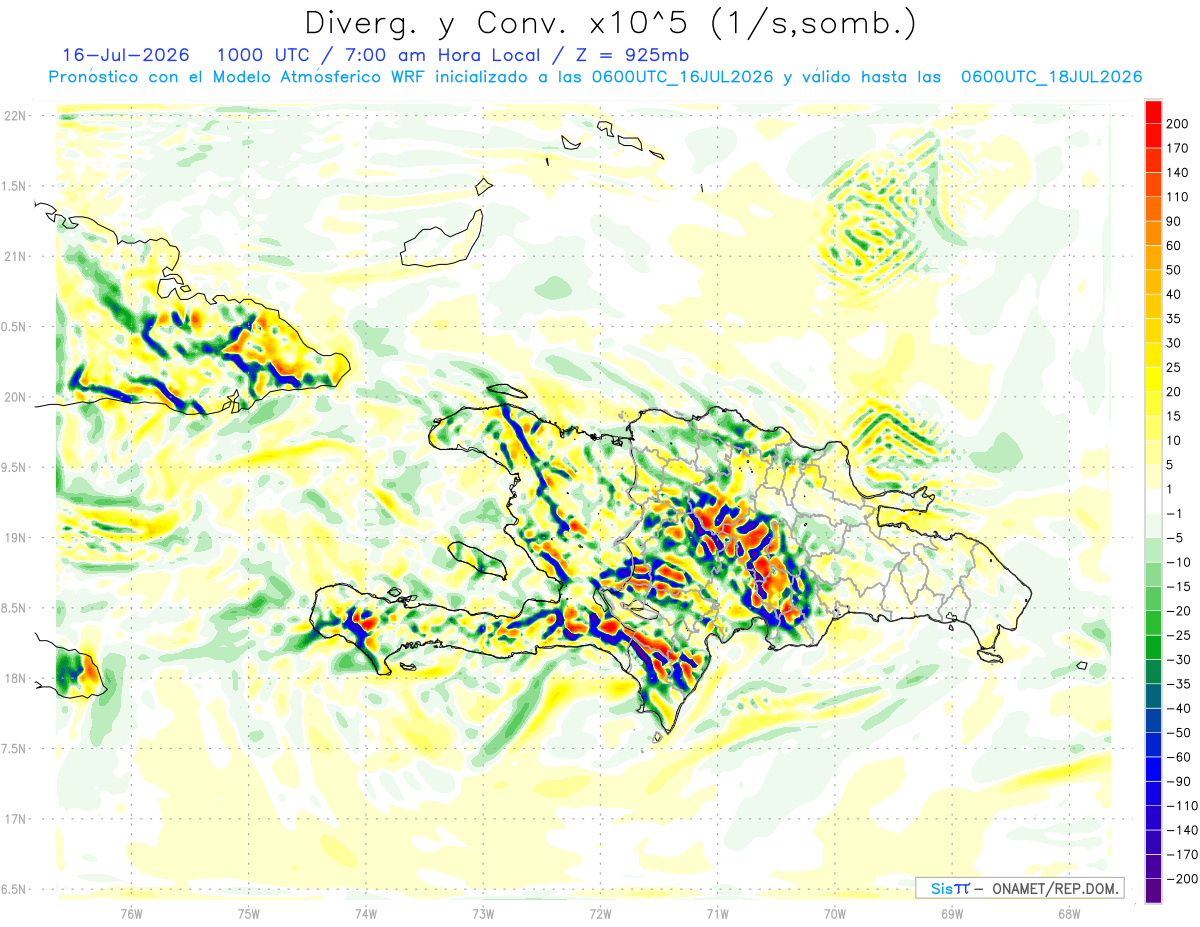The width and height of the screenshot is (1200, 927).
Task: Click the '-1' color scale label
Action: tap(1176, 514)
